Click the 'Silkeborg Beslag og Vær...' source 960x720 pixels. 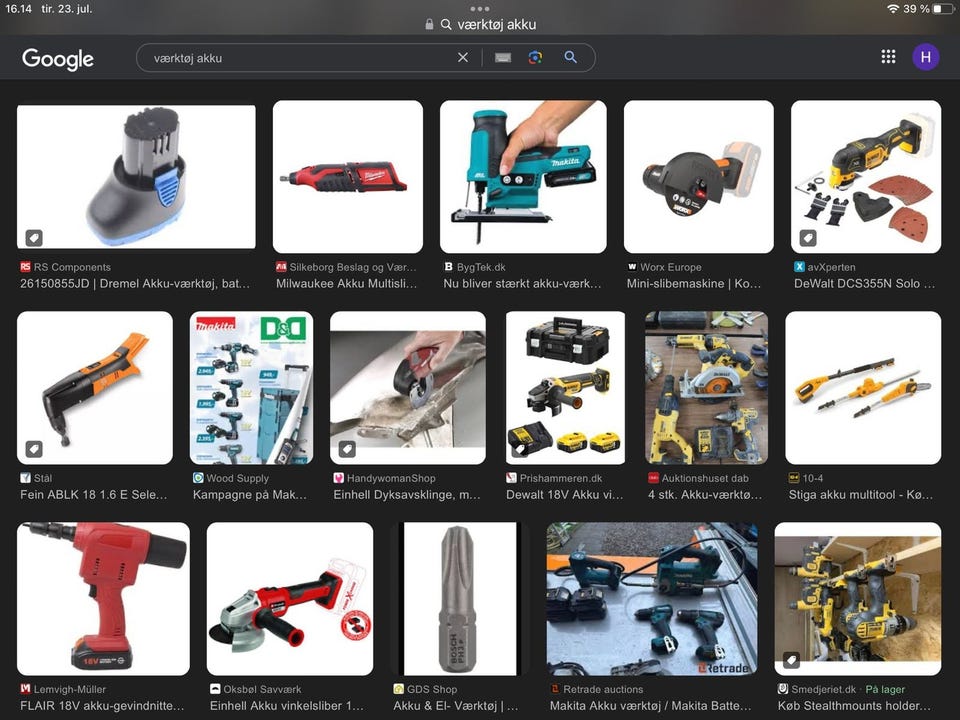(353, 267)
